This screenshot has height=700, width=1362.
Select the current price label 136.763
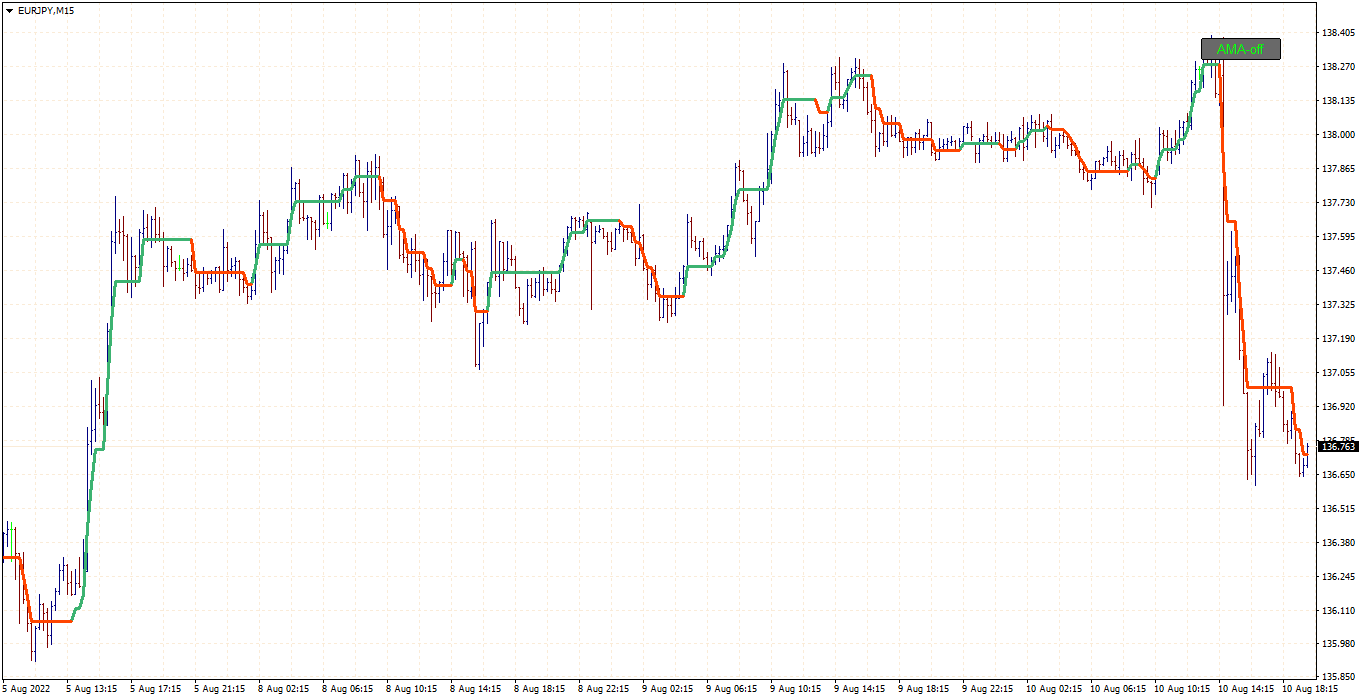[1338, 446]
